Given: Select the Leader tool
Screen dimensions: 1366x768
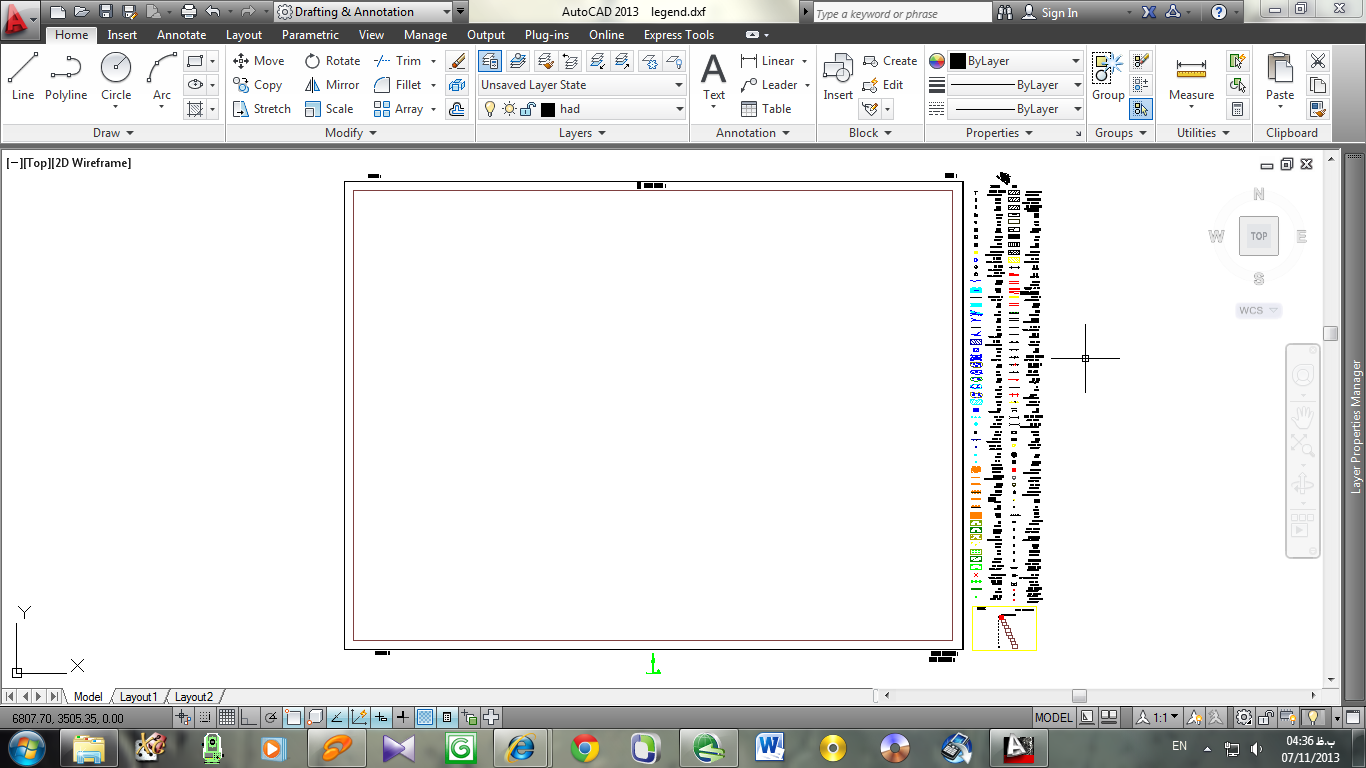Looking at the screenshot, I should [x=769, y=85].
